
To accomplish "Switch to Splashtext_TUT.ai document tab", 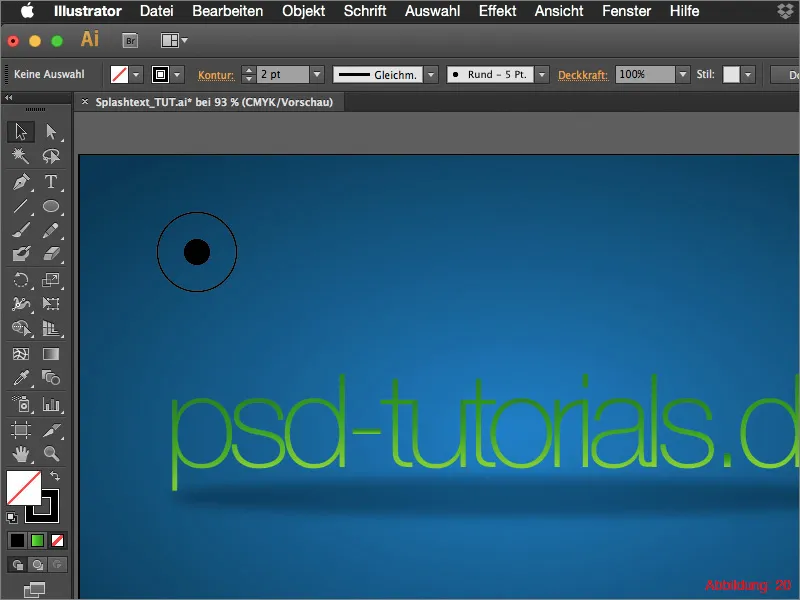I will [x=214, y=102].
